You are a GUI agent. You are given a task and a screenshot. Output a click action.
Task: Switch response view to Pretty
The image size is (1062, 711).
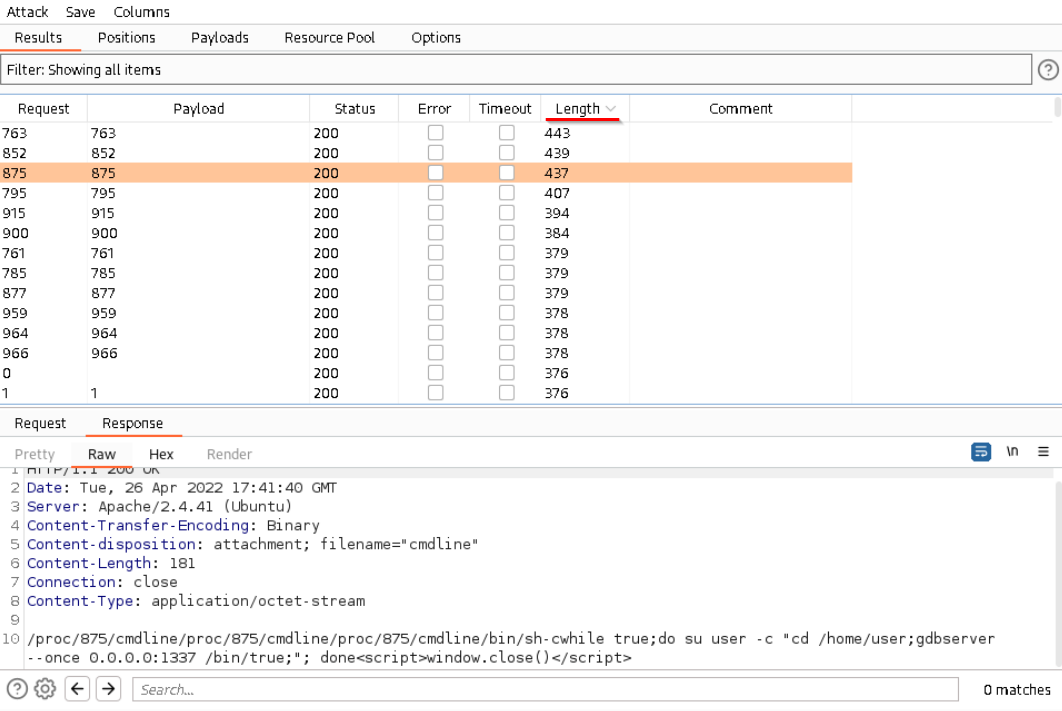(x=35, y=454)
